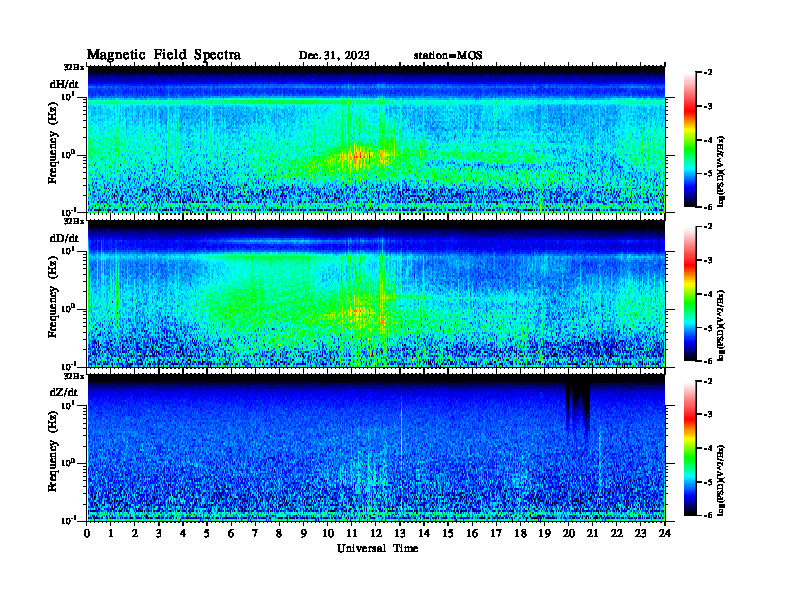Click the -4 tick on dH/dt color bar

tap(708, 140)
